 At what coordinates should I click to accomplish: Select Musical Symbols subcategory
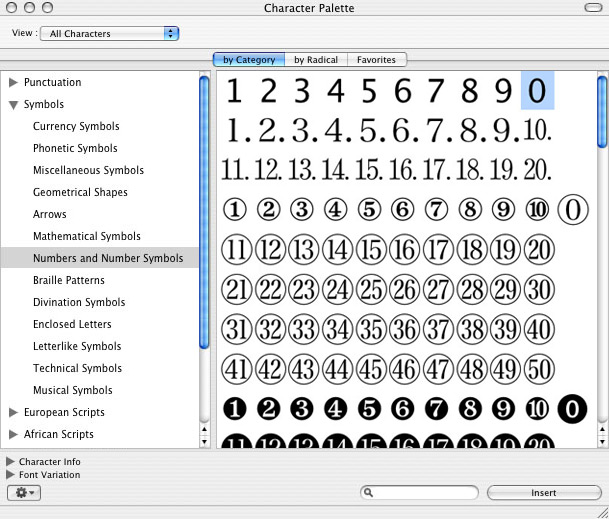coord(73,390)
